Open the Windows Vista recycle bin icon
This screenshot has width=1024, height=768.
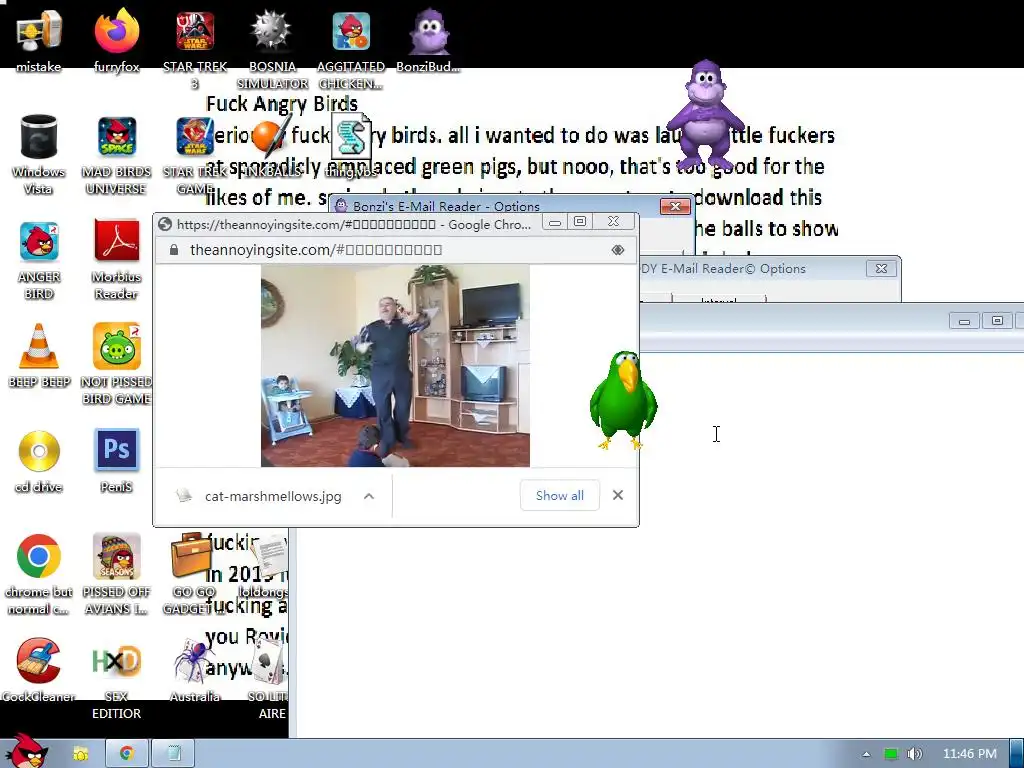point(39,136)
